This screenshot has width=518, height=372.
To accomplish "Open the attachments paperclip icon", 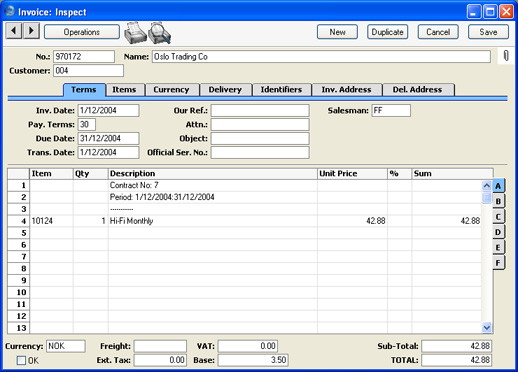I will point(506,56).
